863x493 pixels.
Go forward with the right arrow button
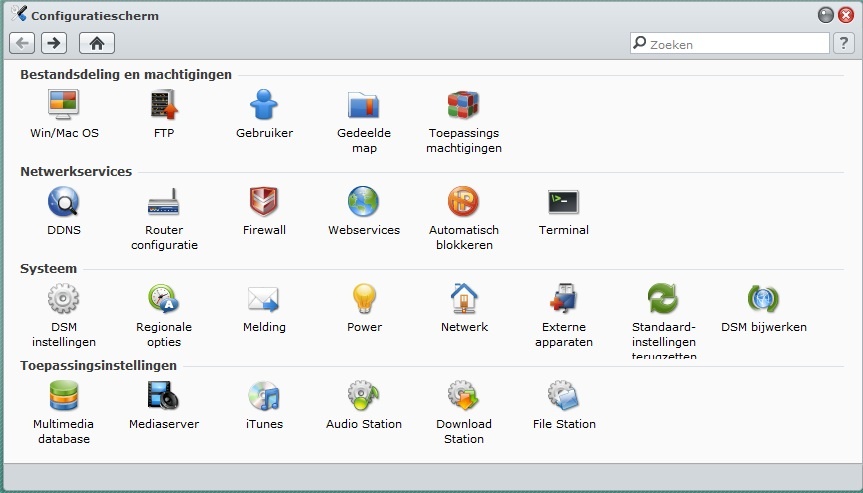(54, 43)
